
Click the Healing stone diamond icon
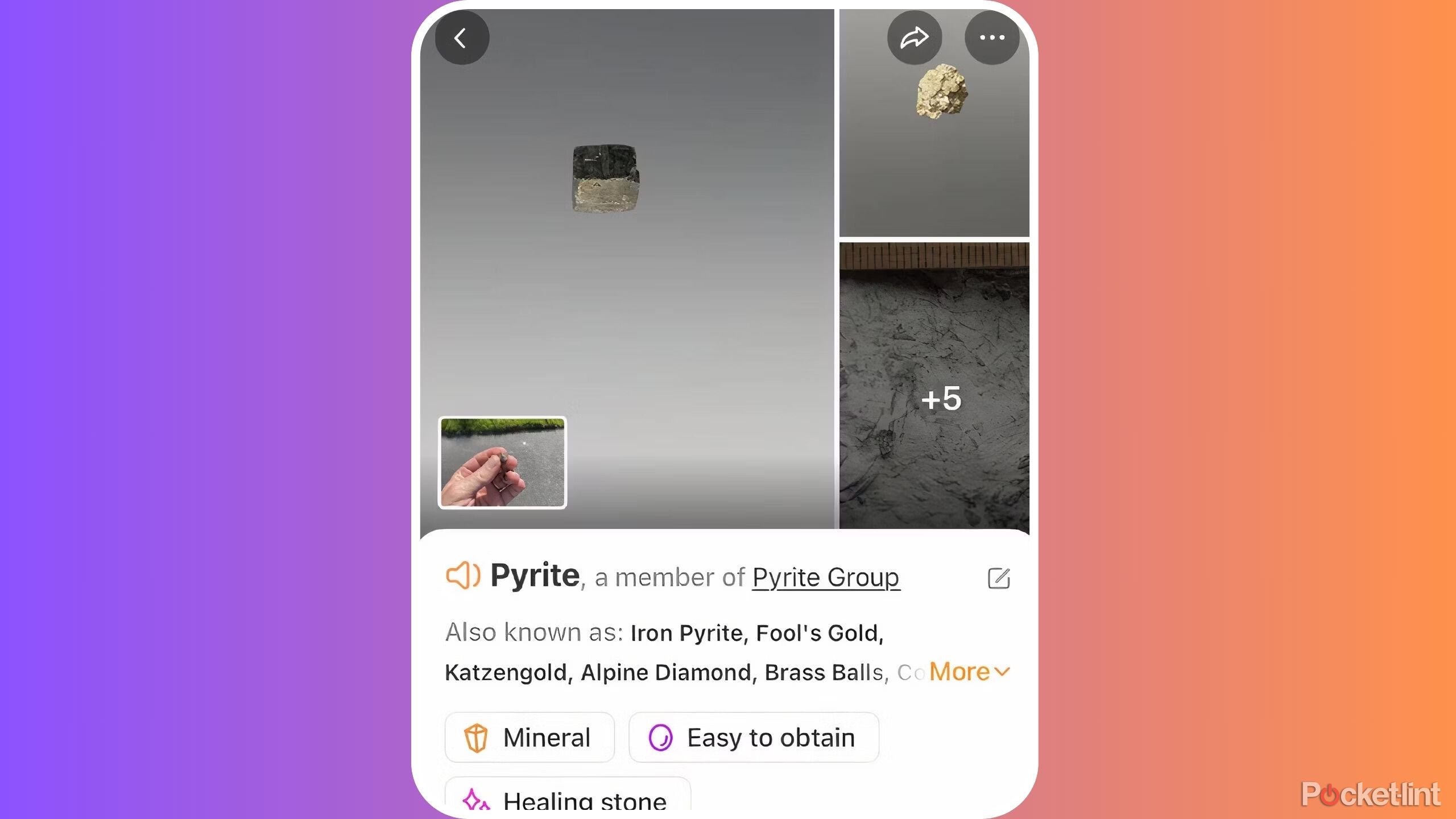click(x=477, y=800)
